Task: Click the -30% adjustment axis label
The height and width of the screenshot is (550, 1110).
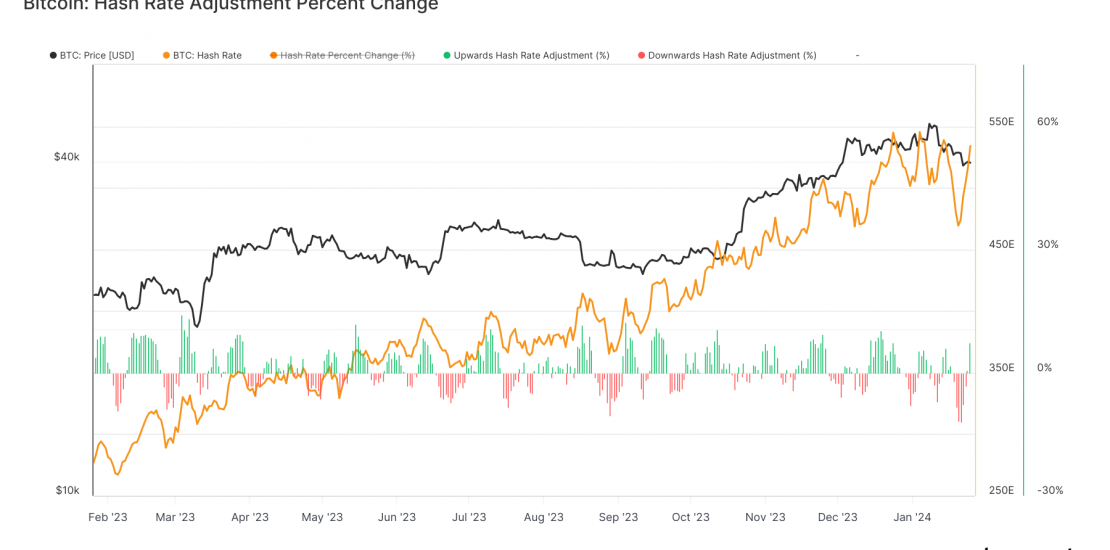Action: 1050,490
